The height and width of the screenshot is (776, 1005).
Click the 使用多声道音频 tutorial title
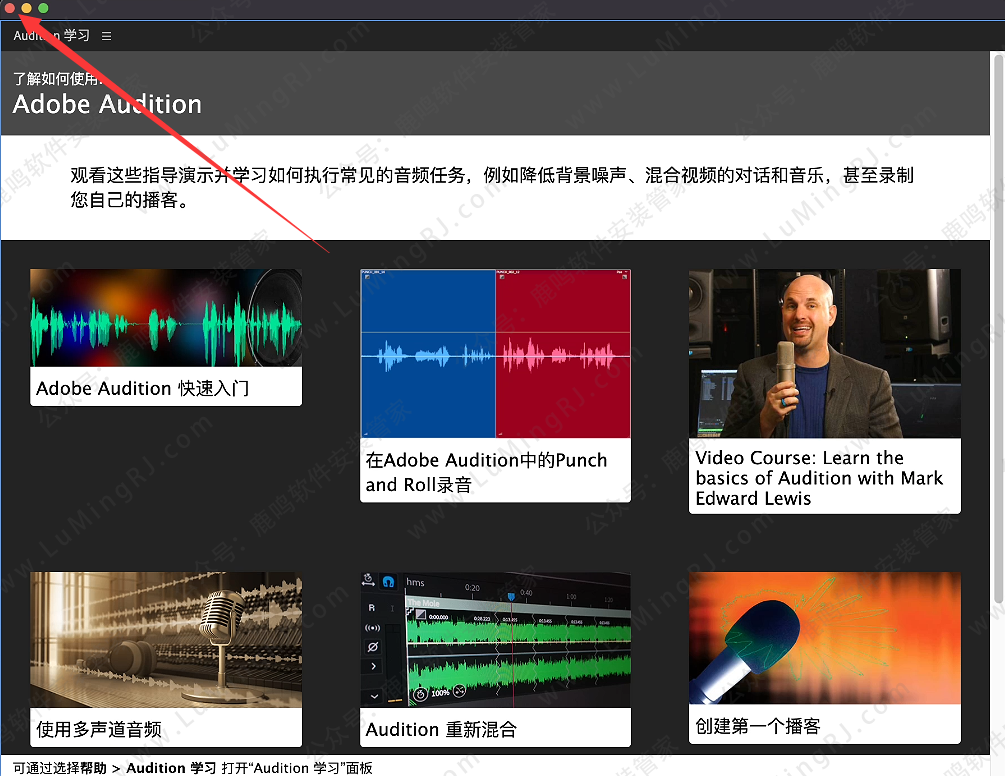[99, 729]
